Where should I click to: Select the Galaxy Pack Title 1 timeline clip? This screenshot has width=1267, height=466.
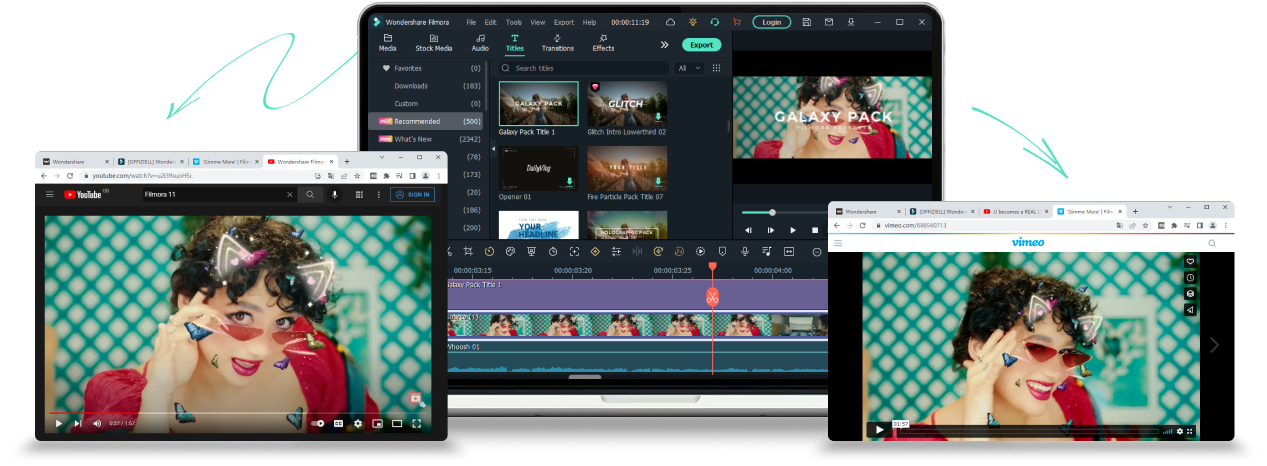pos(636,294)
